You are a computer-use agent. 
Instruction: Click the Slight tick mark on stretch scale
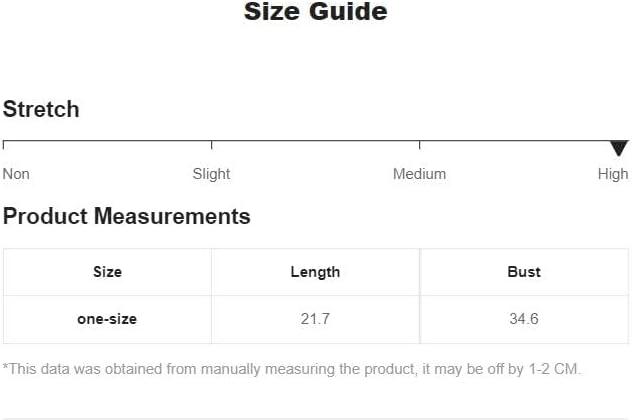click(211, 145)
